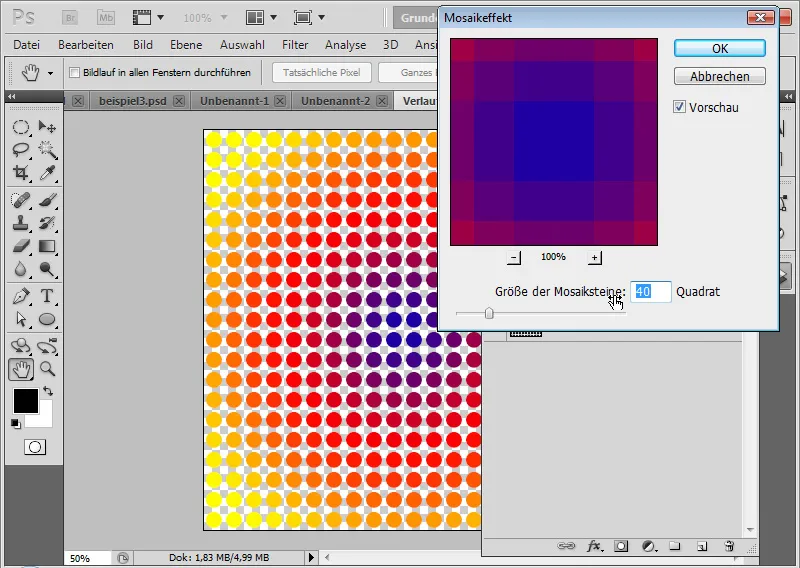Click the Größe der Mosaiksteine input field
The width and height of the screenshot is (800, 568).
coord(651,292)
